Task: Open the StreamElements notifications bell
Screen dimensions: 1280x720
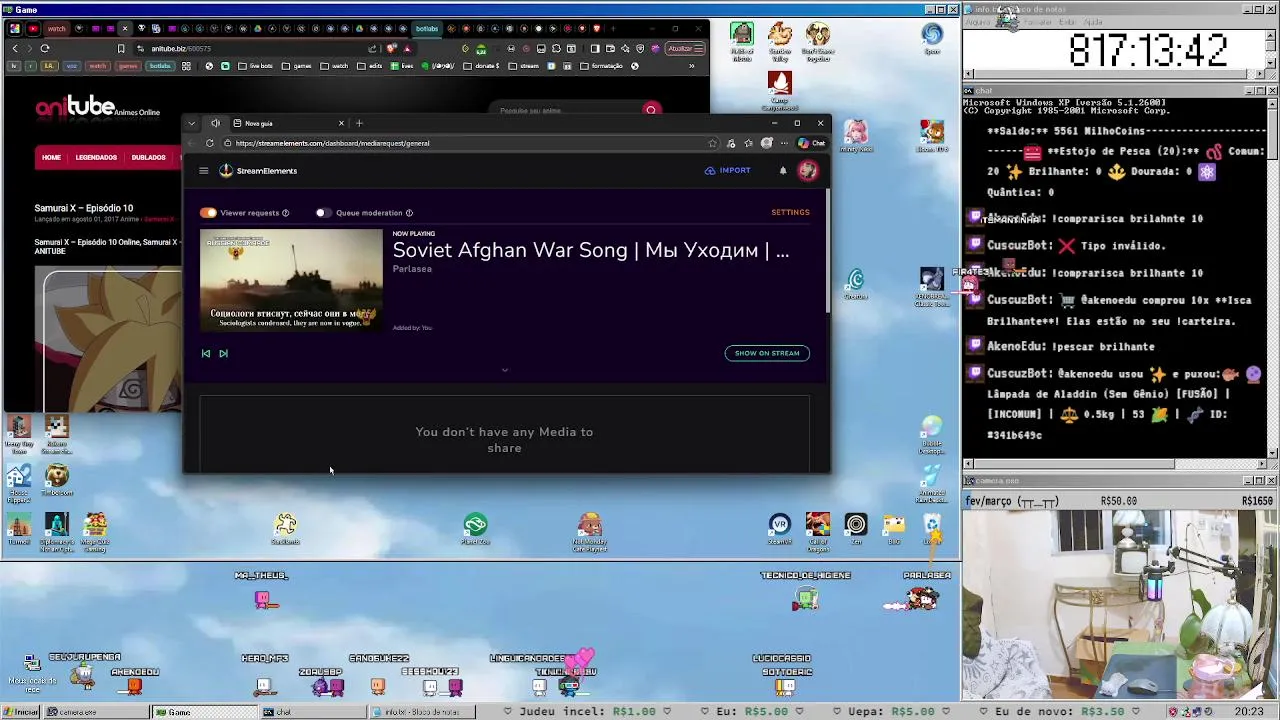Action: (x=783, y=171)
